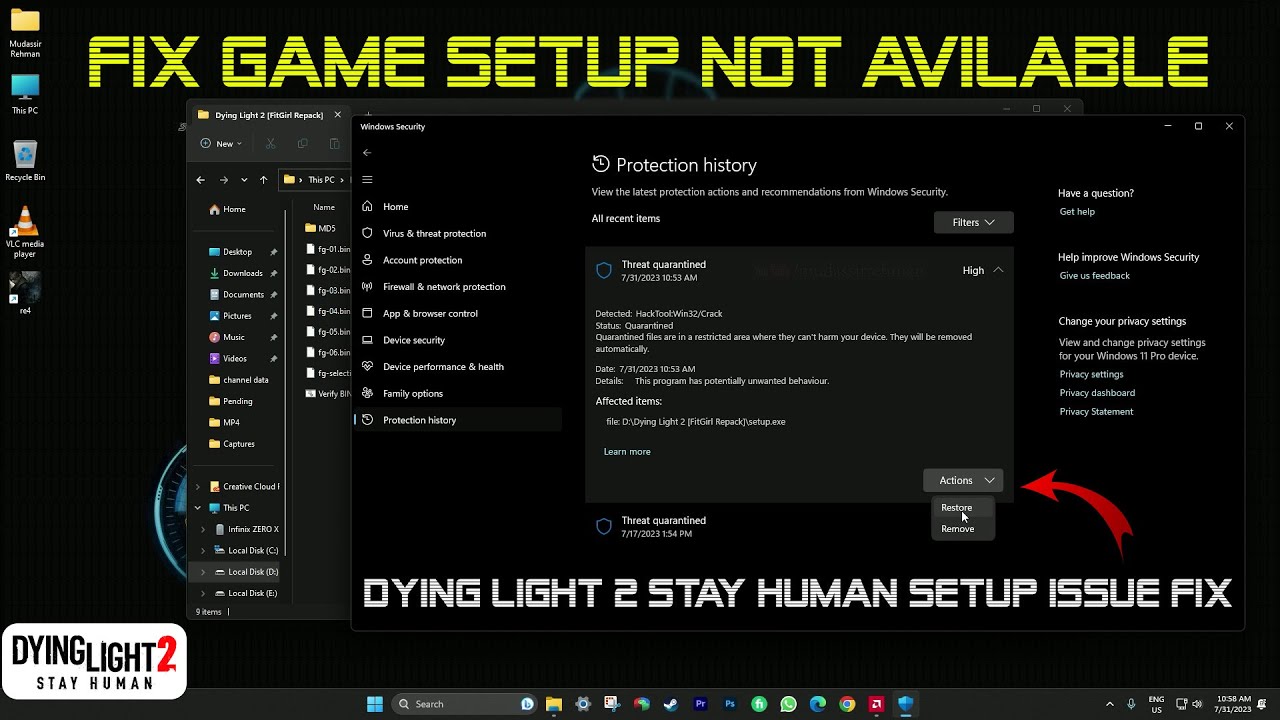Screen dimensions: 1280x720
Task: Click File Explorer back arrow
Action: (x=200, y=180)
